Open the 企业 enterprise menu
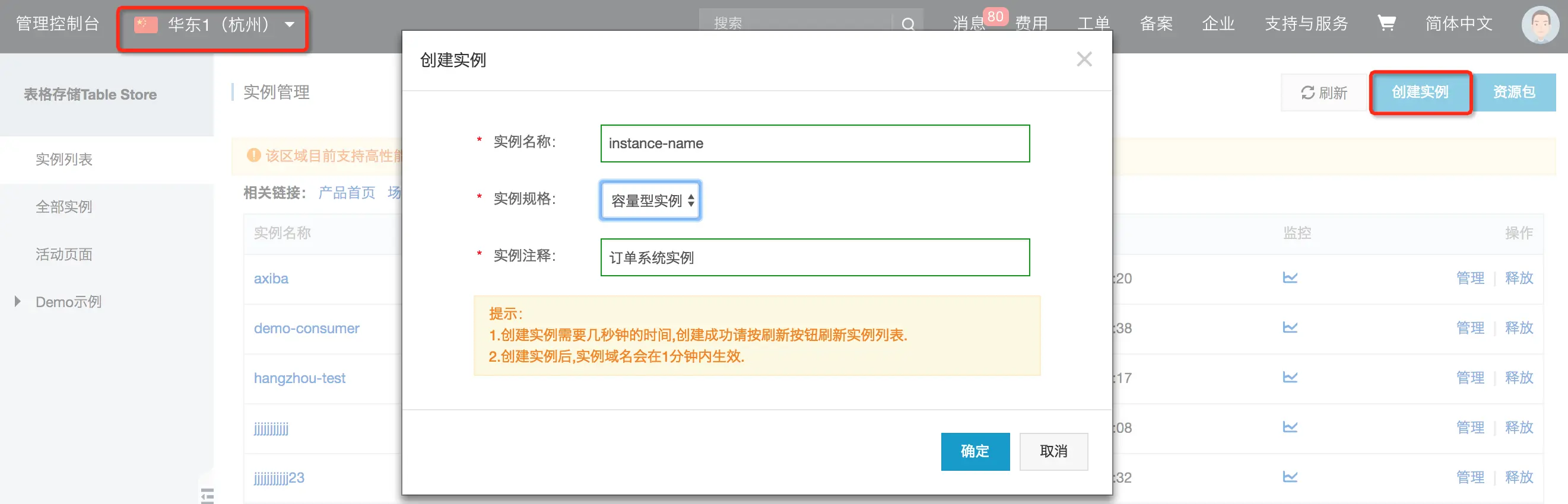This screenshot has width=1568, height=504. [x=1217, y=24]
